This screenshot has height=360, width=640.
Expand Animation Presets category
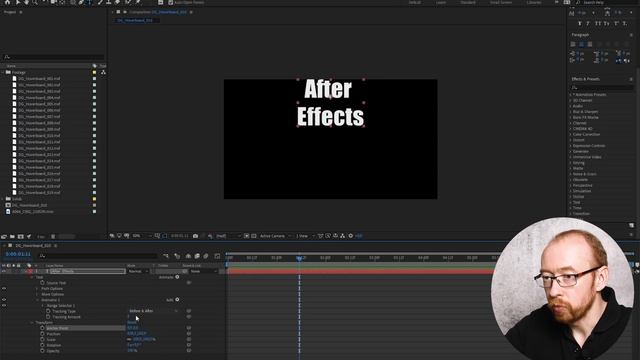(571, 95)
